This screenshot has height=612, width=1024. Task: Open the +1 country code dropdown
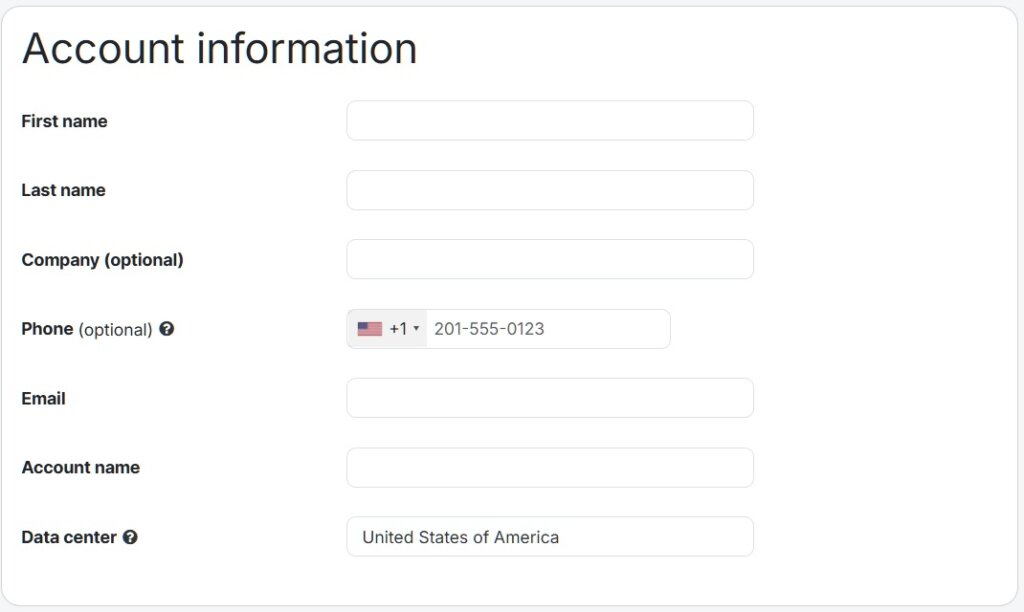tap(387, 329)
